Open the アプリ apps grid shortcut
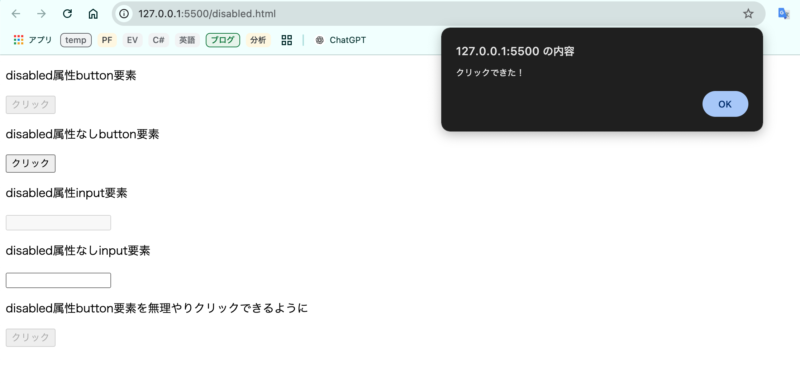Image resolution: width=800 pixels, height=392 pixels. (33, 40)
